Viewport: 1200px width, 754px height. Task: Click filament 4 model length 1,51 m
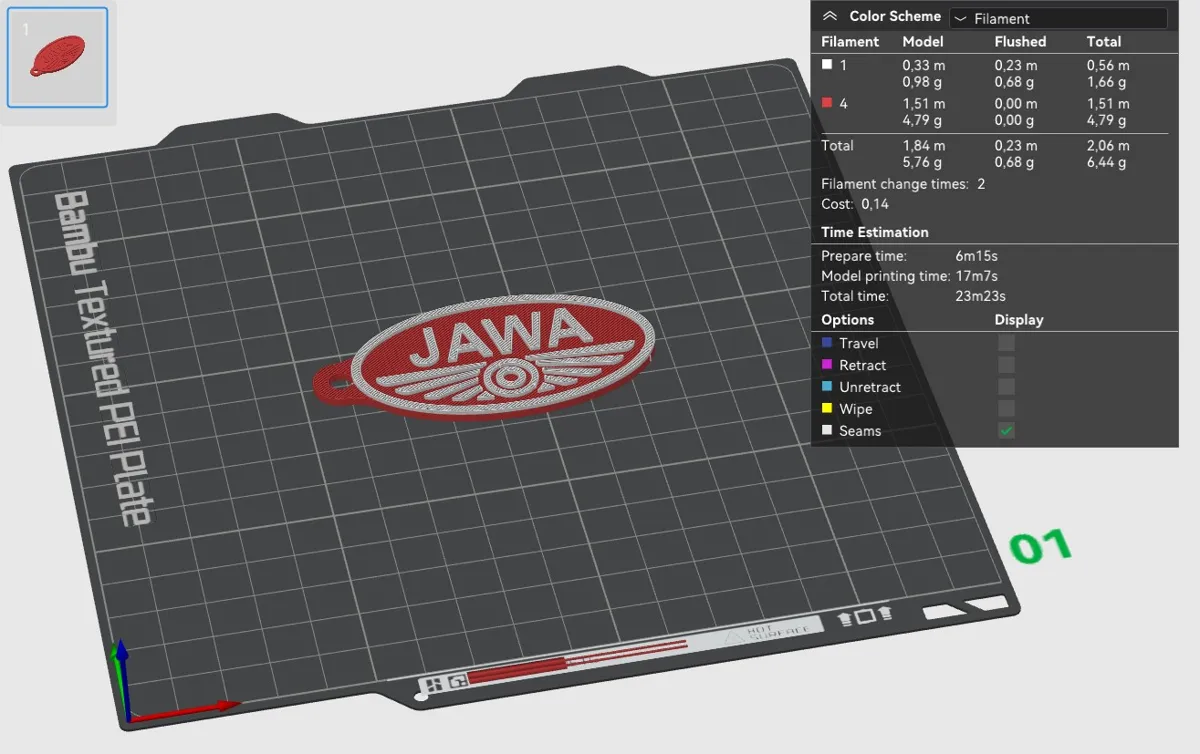[x=924, y=104]
